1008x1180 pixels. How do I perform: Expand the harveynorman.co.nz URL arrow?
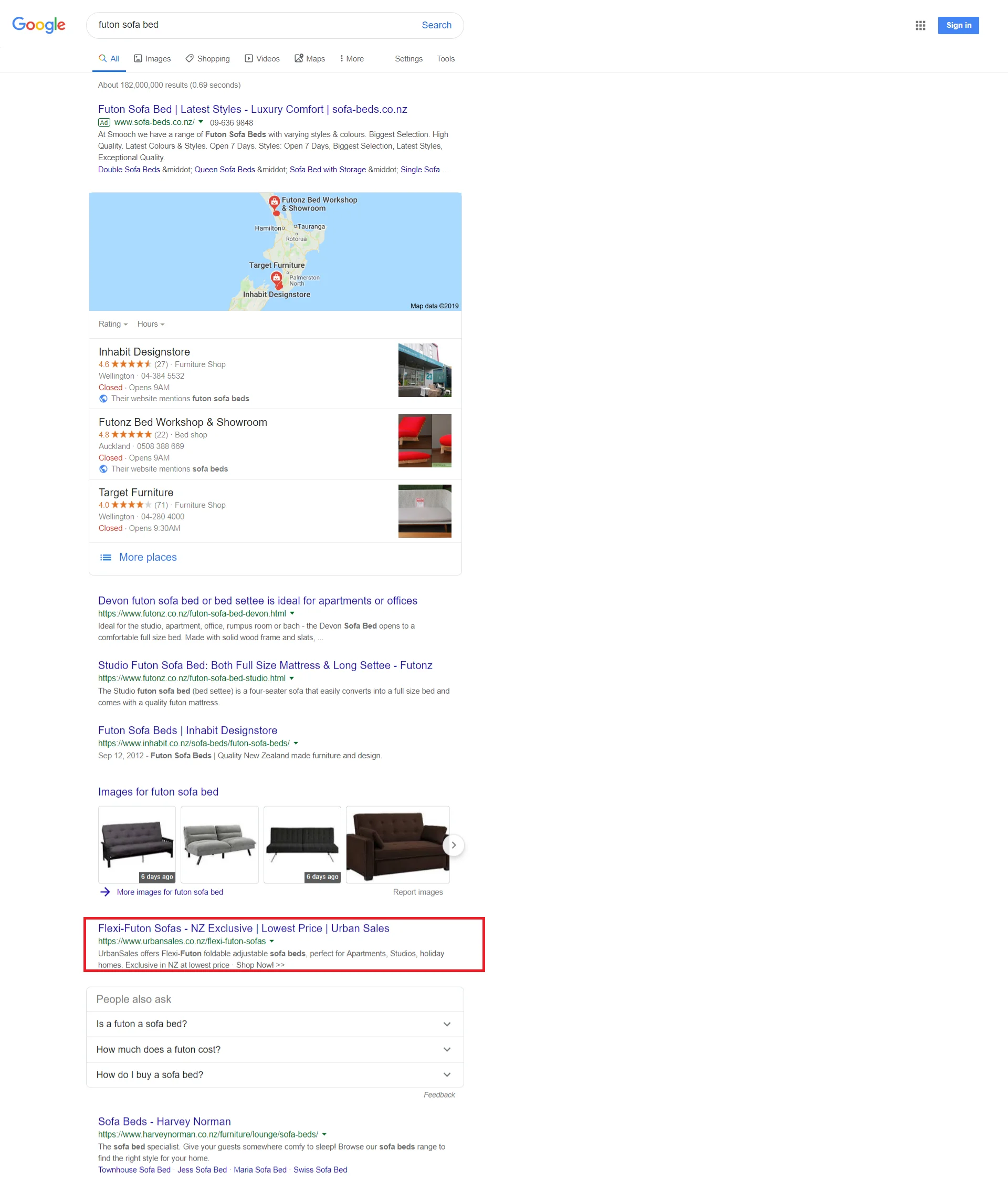pos(324,1134)
